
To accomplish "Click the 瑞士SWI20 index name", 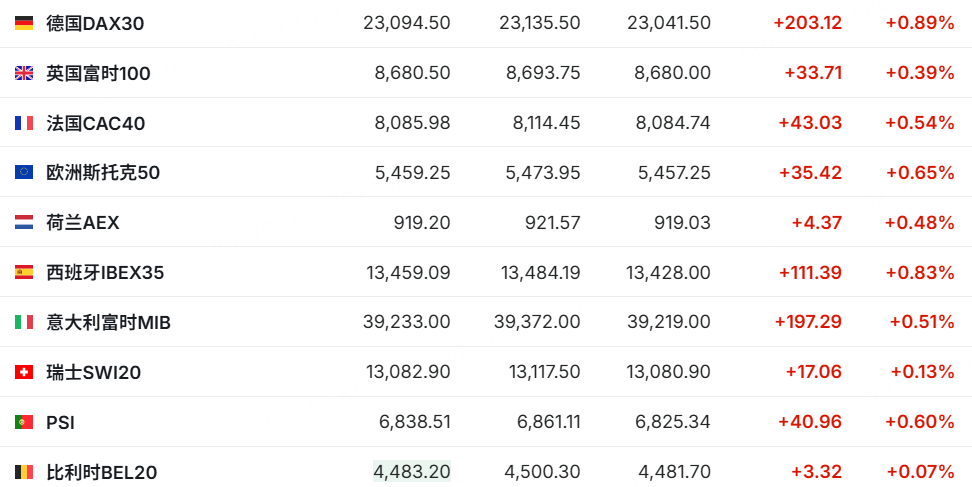I will click(93, 372).
